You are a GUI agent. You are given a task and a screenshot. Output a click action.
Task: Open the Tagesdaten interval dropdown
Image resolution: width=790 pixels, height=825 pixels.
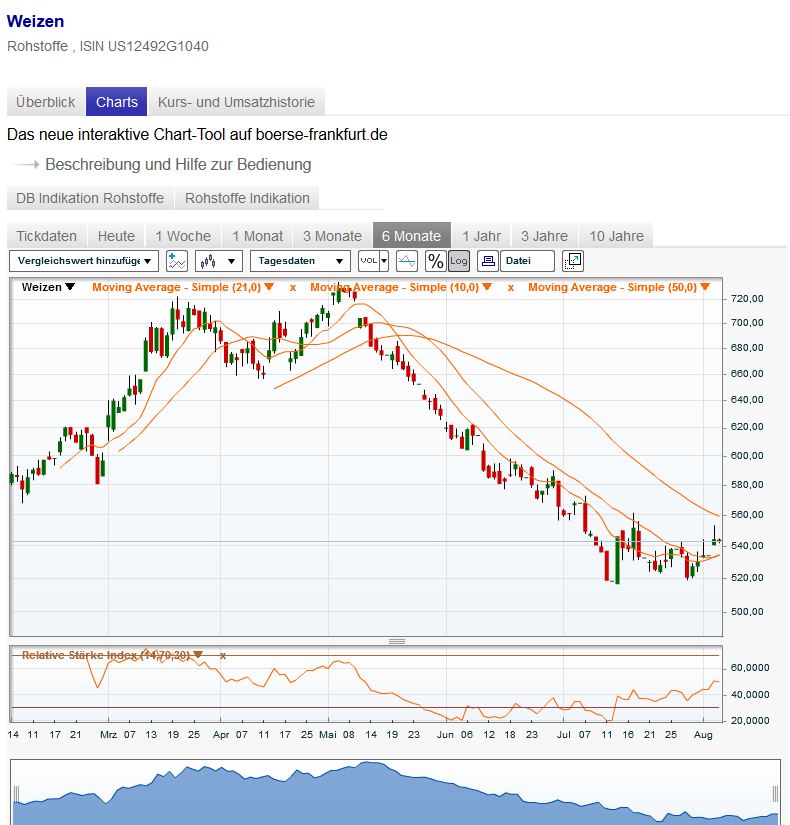pos(300,261)
